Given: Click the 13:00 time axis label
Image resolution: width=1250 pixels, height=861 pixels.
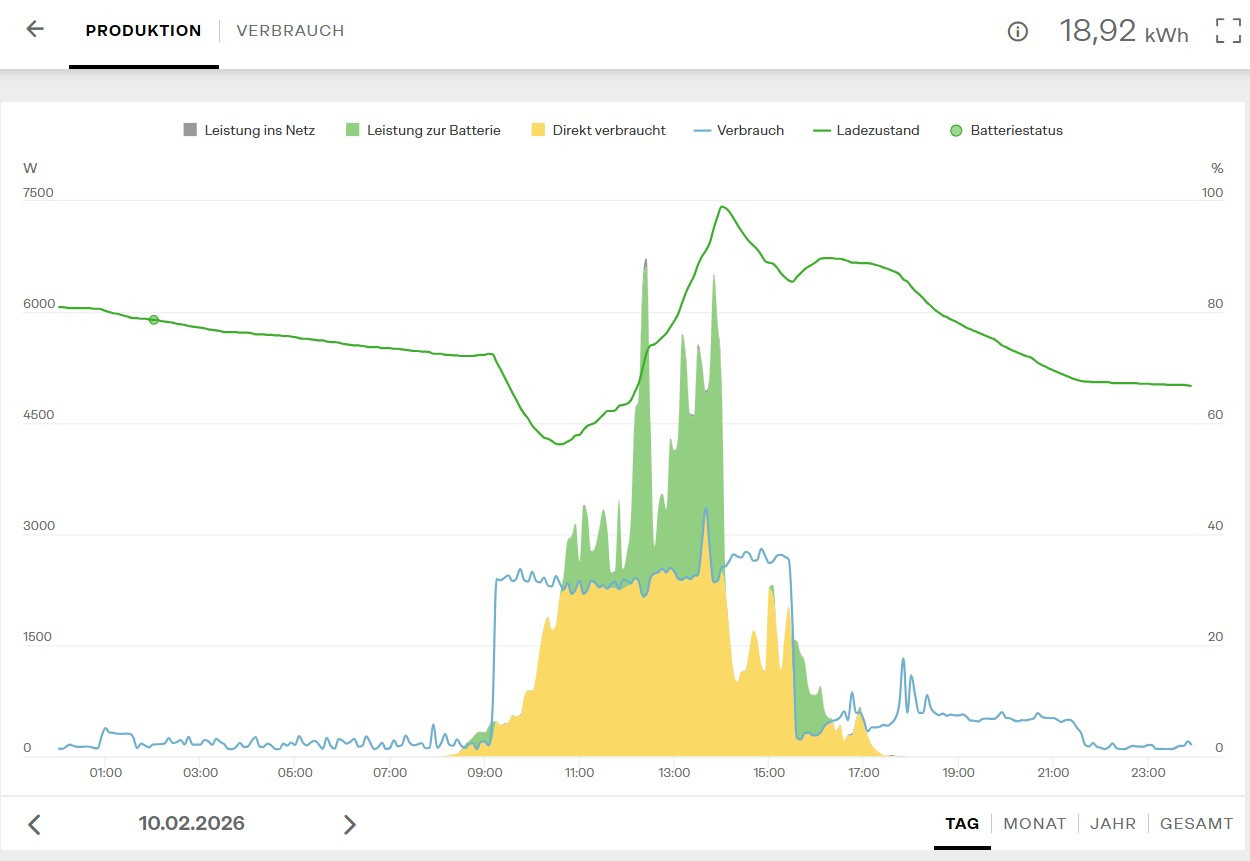Looking at the screenshot, I should (674, 773).
